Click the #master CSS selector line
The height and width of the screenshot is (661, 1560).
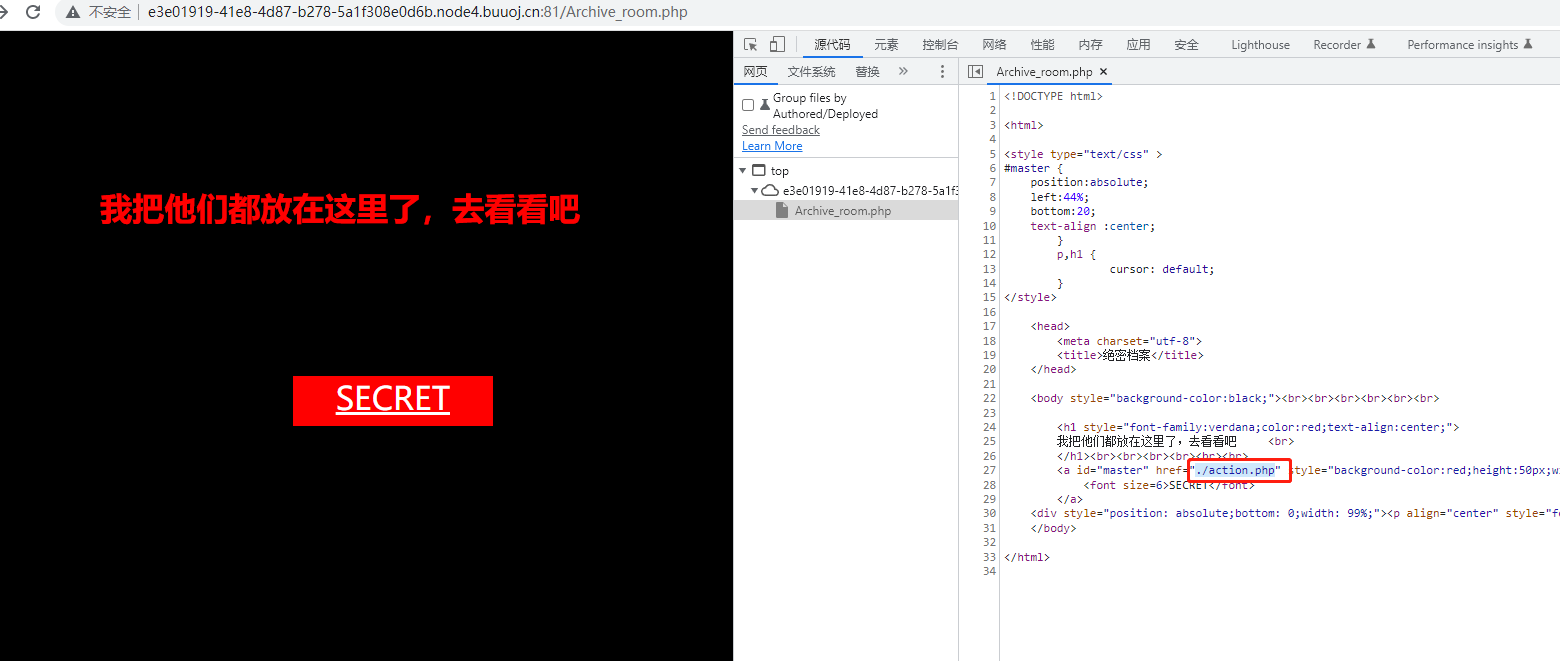1033,168
